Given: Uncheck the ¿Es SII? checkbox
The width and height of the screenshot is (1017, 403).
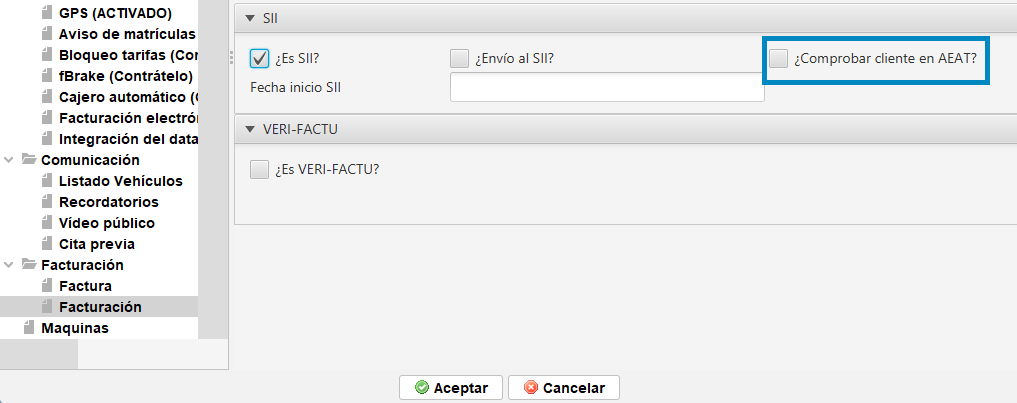Looking at the screenshot, I should (259, 58).
